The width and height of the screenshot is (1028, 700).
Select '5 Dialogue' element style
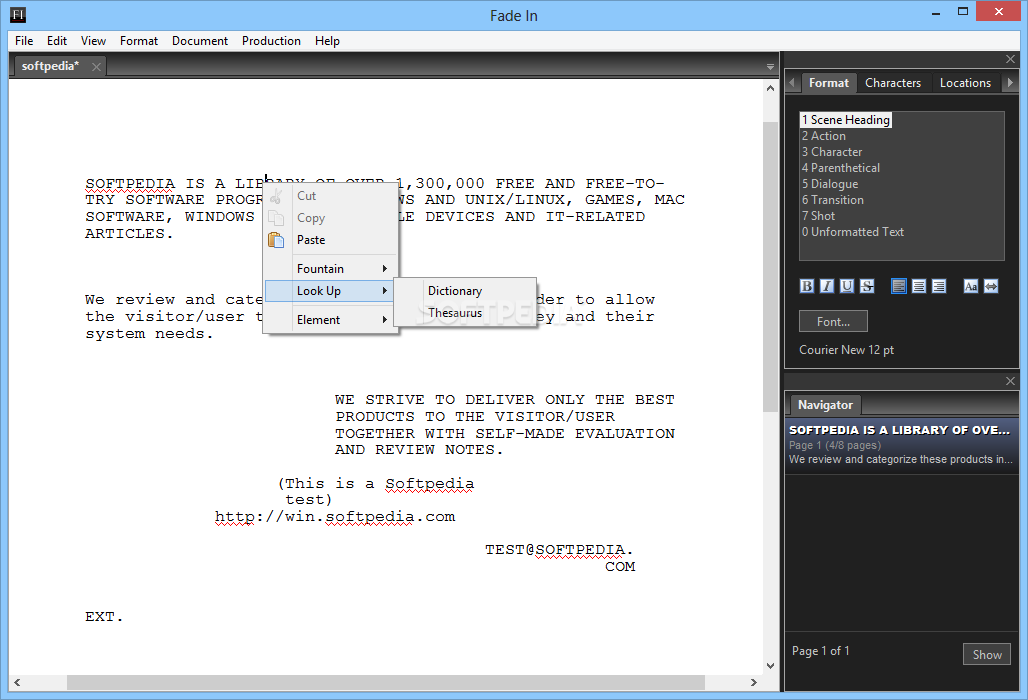(x=830, y=184)
